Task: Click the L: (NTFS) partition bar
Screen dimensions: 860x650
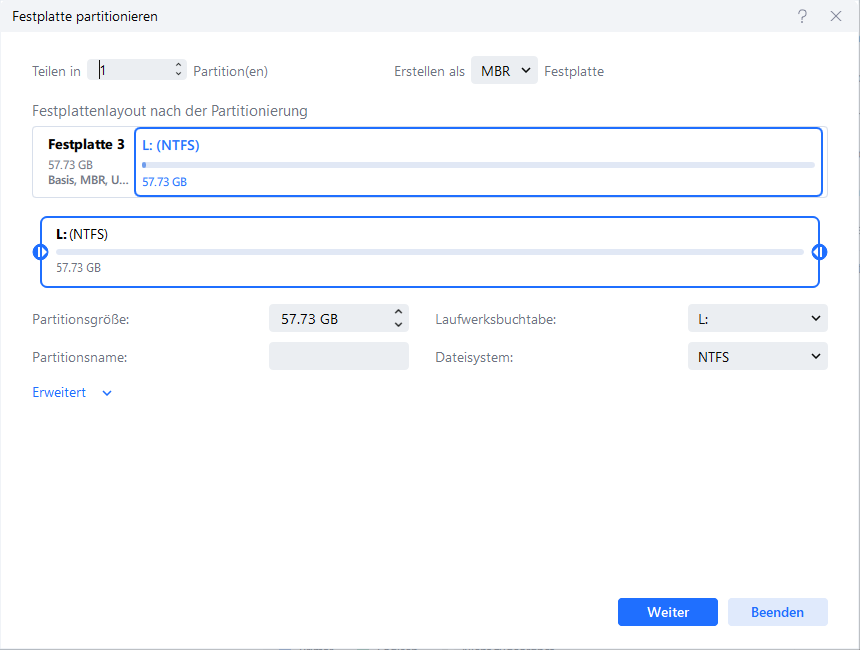Action: (x=430, y=252)
